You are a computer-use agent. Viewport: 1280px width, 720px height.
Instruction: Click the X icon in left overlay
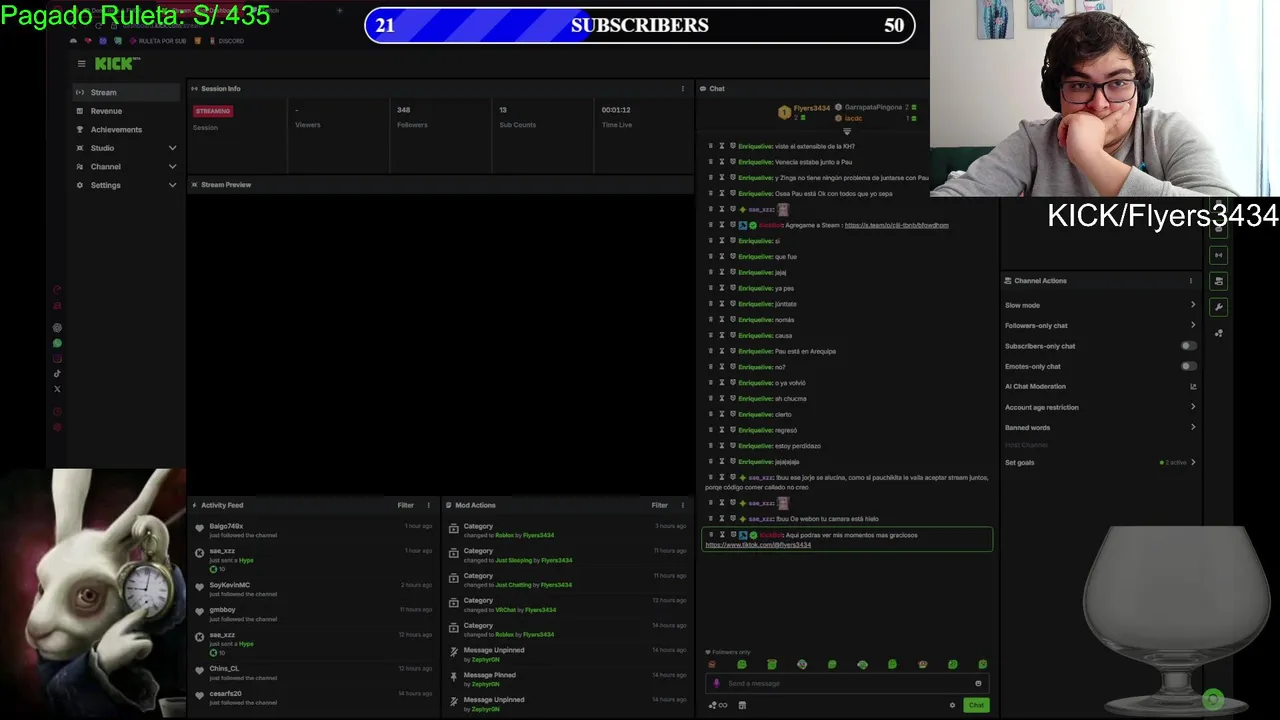coord(57,389)
